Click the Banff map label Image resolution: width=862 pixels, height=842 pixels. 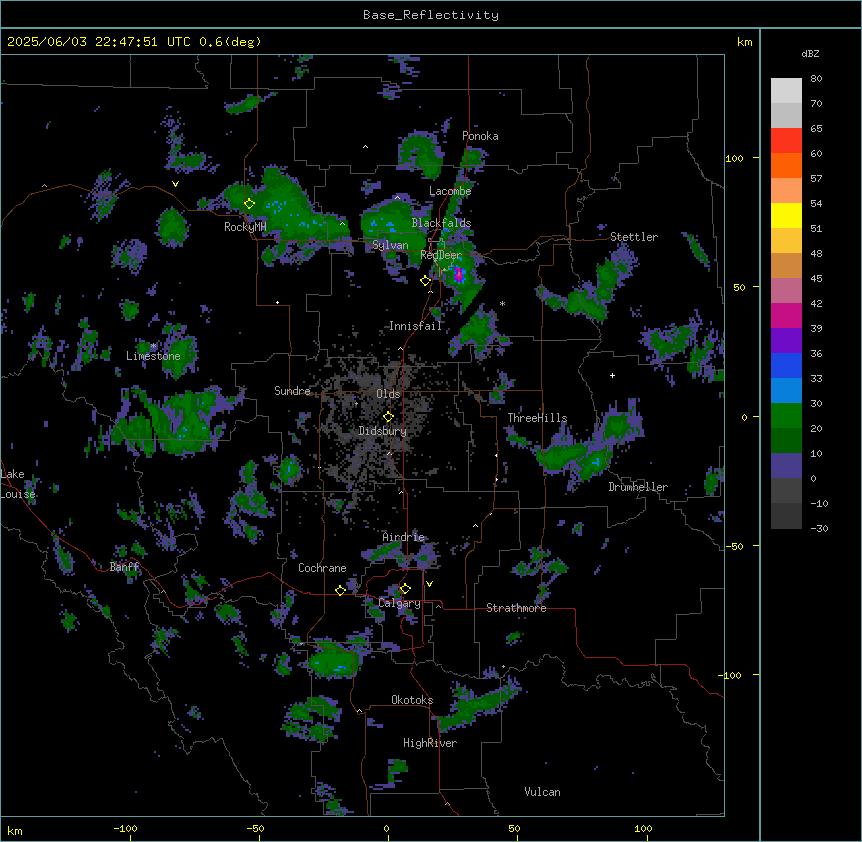[124, 567]
